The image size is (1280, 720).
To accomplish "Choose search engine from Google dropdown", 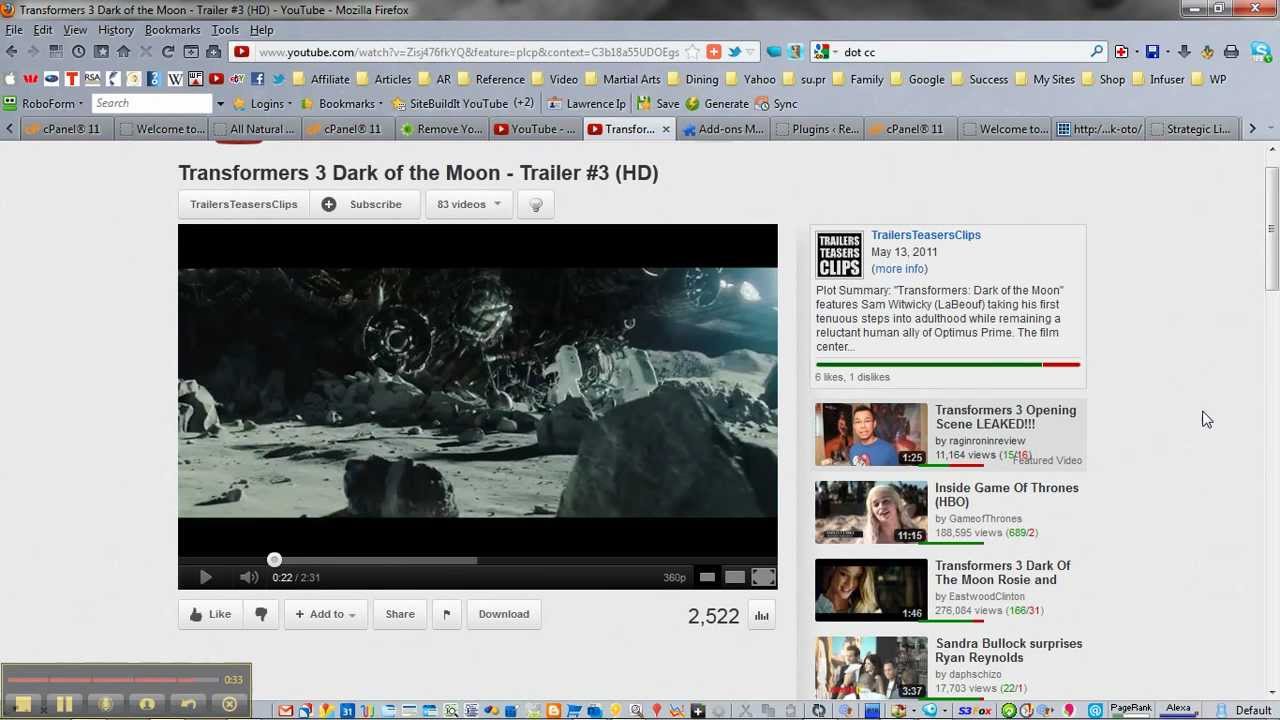I will [x=827, y=52].
